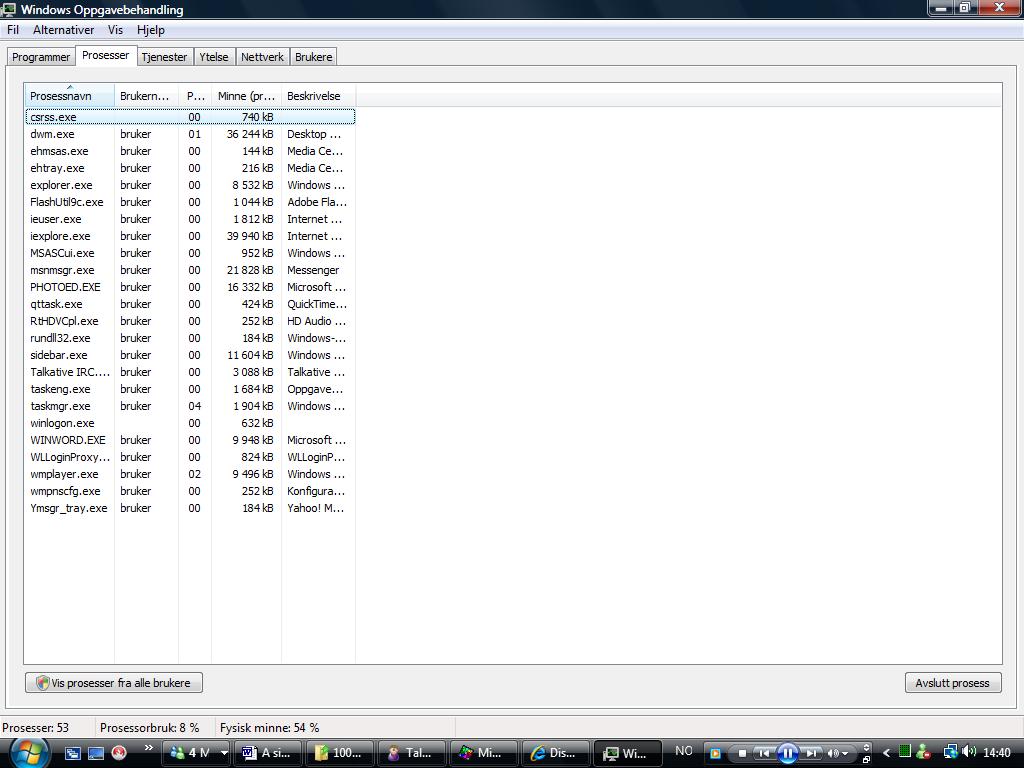Select the sidebar.exe process
The width and height of the screenshot is (1024, 768).
(190, 355)
